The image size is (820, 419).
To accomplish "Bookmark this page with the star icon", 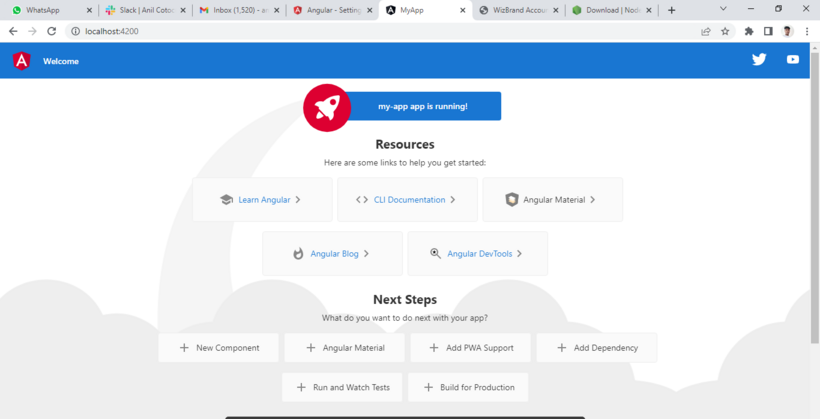I will coord(725,31).
